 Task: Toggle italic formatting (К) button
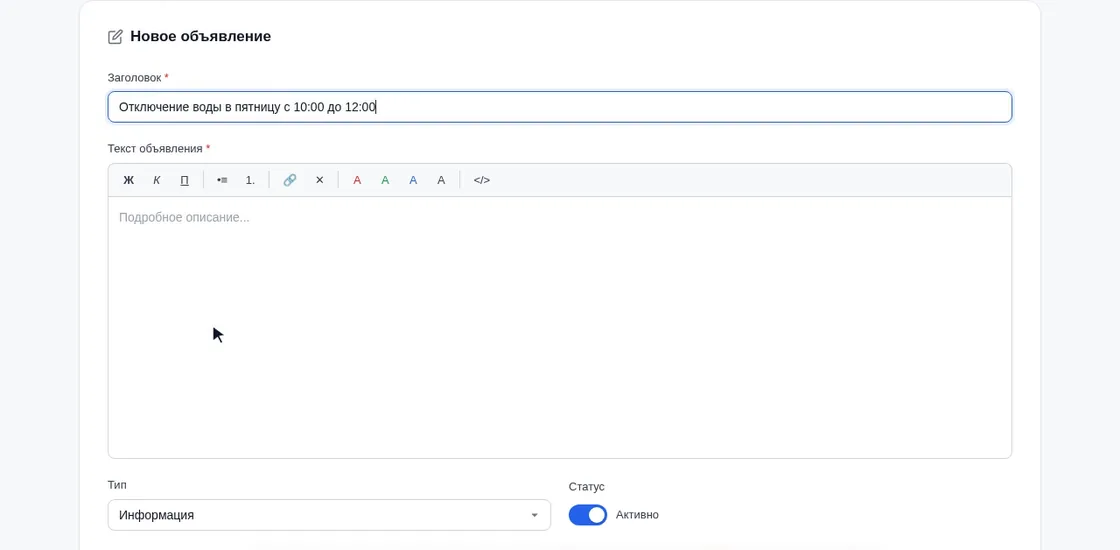(156, 180)
